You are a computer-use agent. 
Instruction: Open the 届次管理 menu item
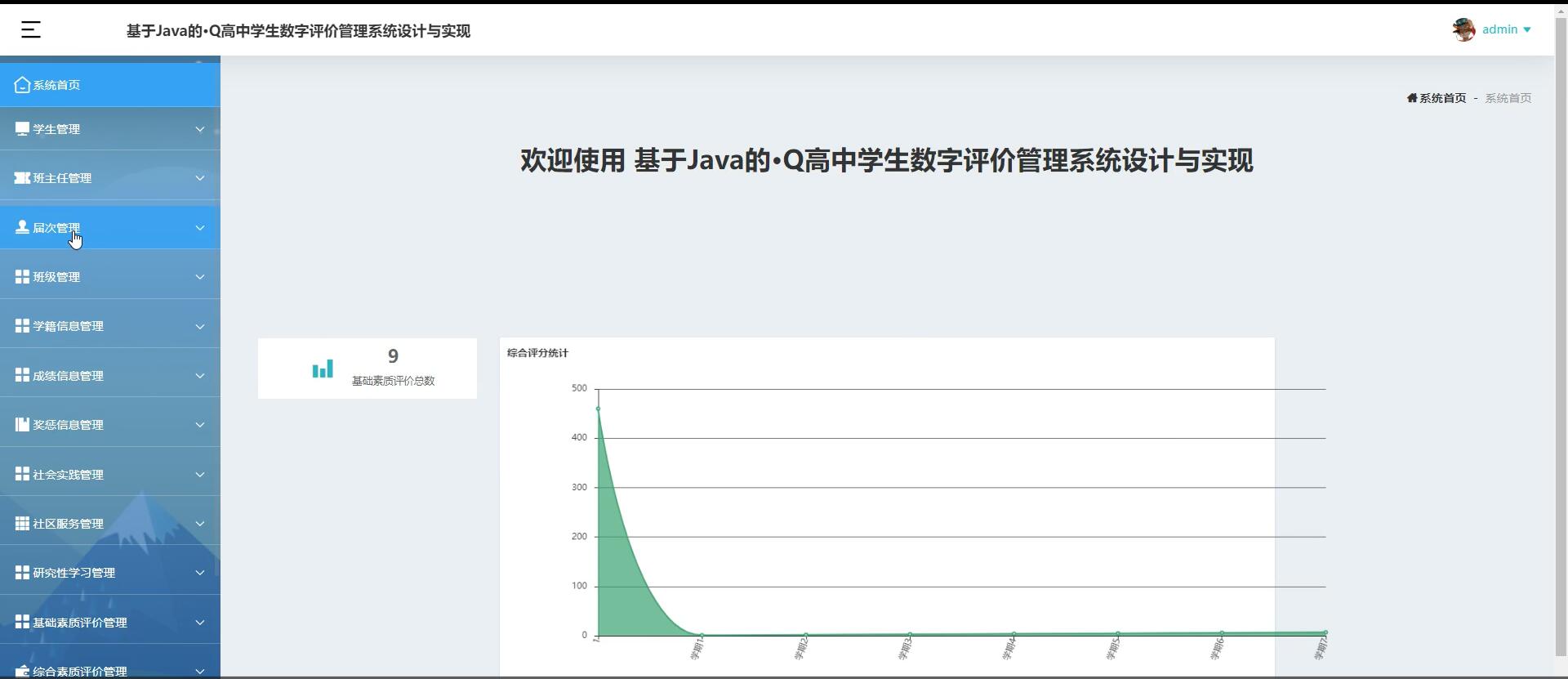pyautogui.click(x=110, y=228)
